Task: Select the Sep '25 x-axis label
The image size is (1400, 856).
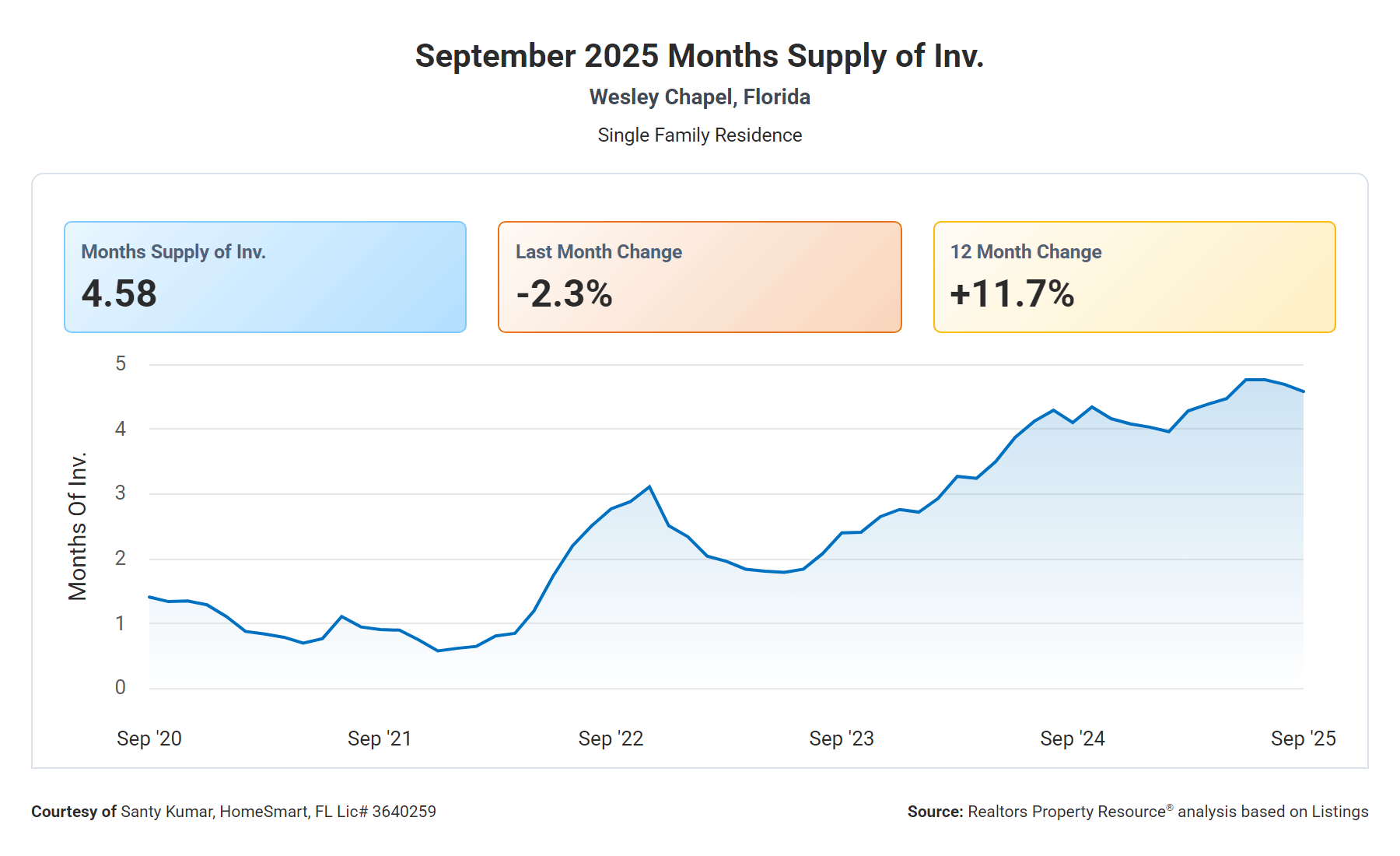Action: coord(1303,738)
